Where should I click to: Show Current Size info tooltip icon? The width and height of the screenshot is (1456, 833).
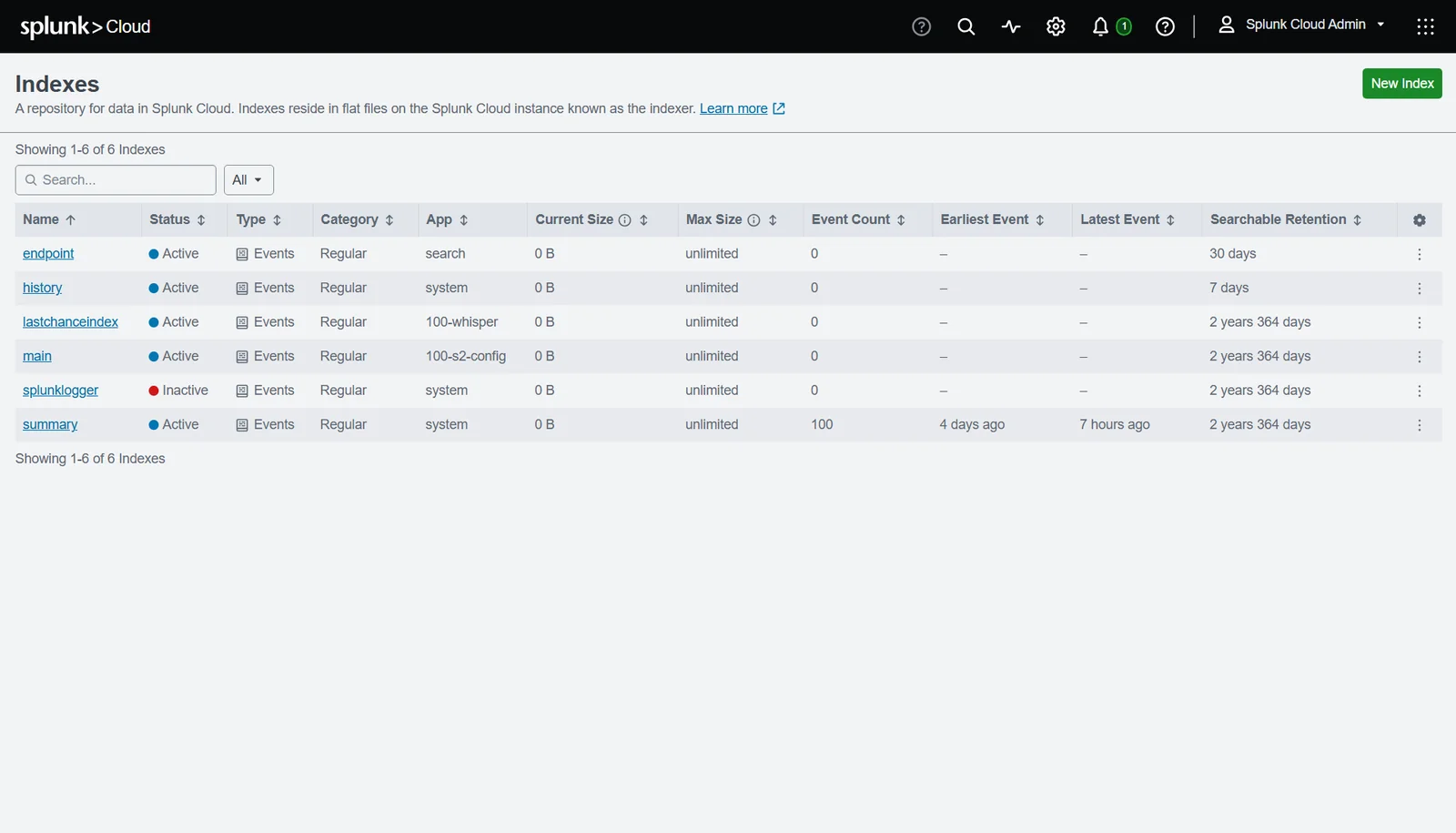click(624, 220)
